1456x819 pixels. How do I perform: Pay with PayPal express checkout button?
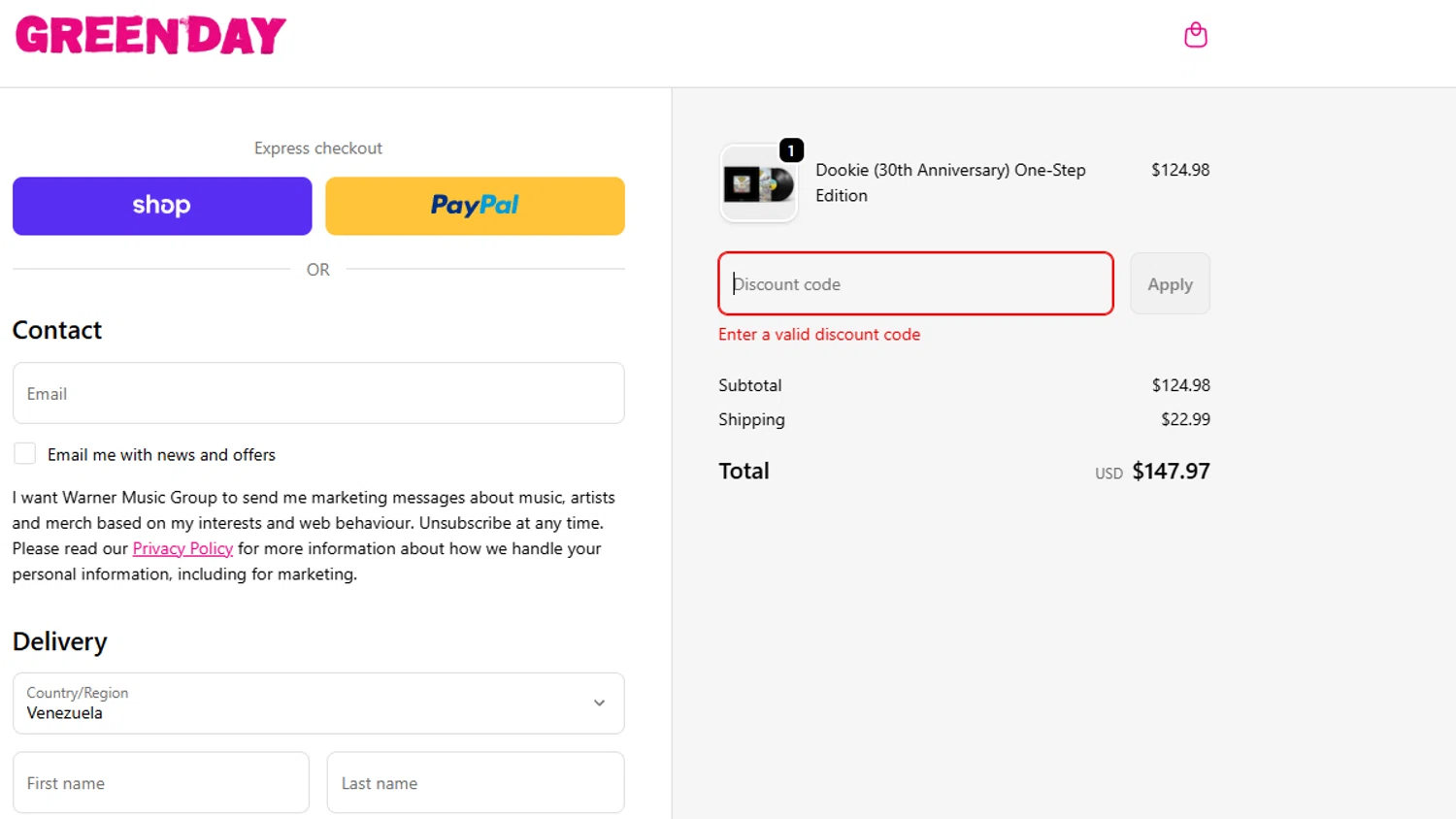pos(475,206)
